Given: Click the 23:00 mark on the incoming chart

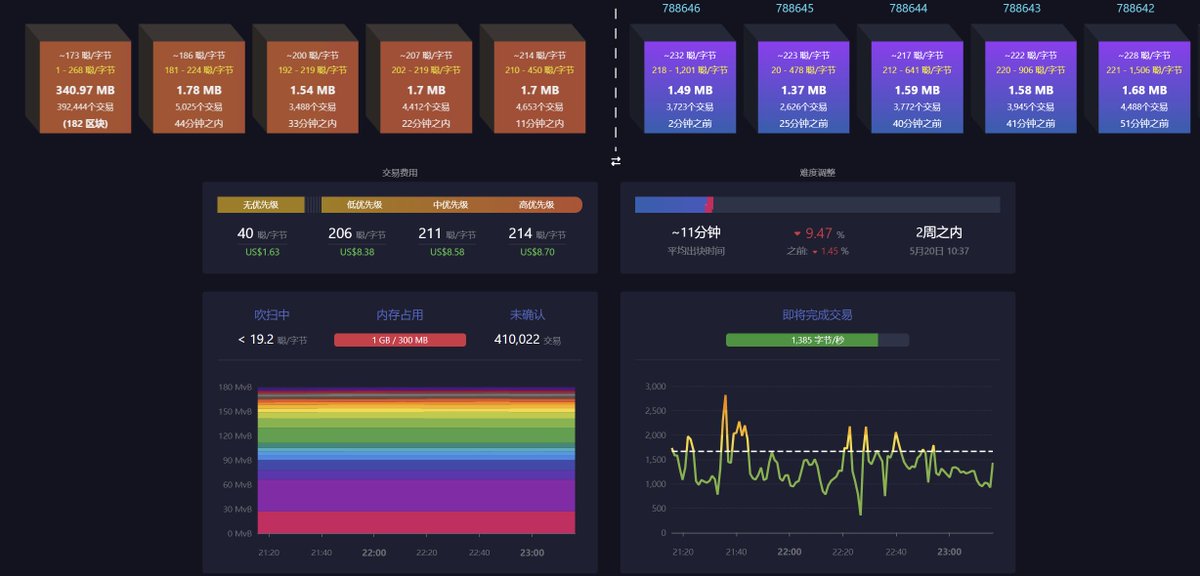Looking at the screenshot, I should (948, 551).
